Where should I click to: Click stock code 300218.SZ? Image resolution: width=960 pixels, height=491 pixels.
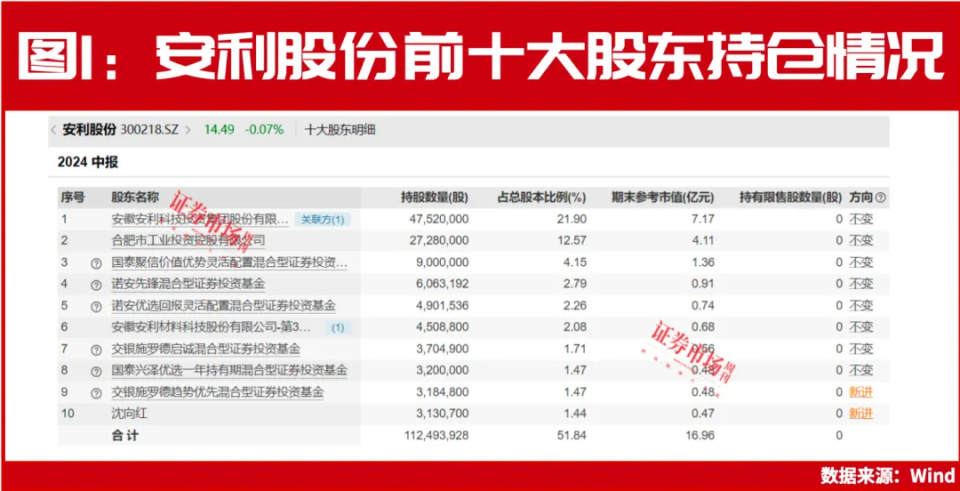tap(150, 130)
